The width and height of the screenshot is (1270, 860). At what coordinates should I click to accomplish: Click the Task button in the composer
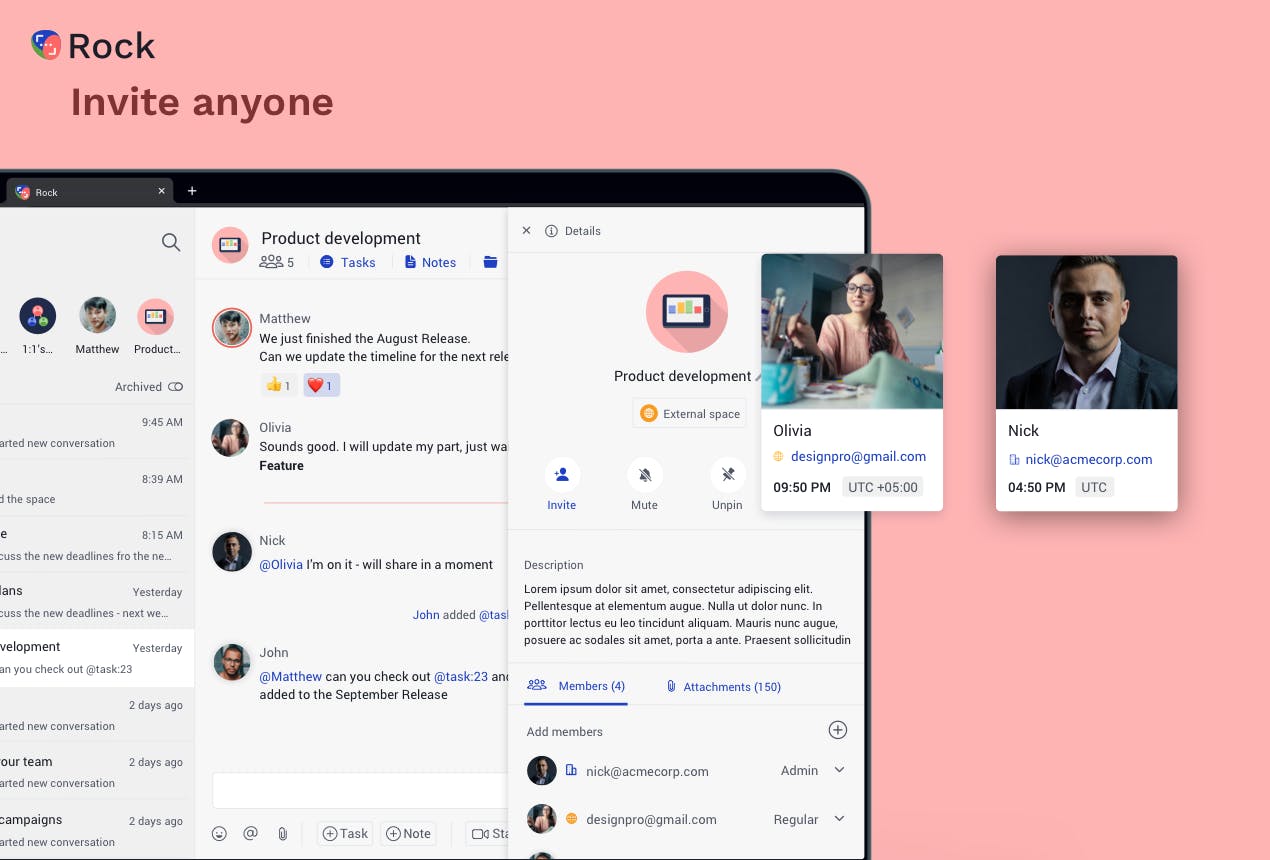(345, 834)
